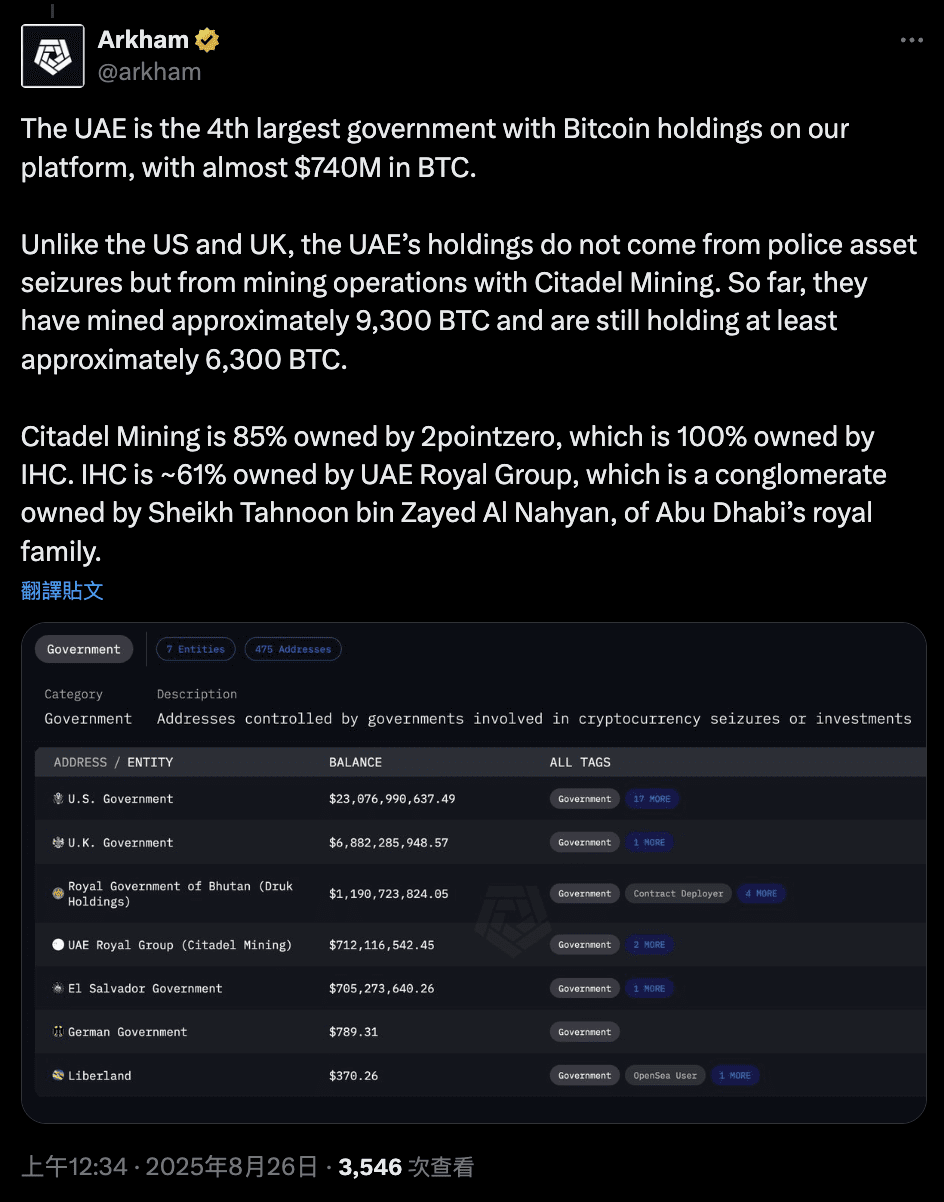
Task: Click the Contract Deployer tag
Action: (x=678, y=894)
